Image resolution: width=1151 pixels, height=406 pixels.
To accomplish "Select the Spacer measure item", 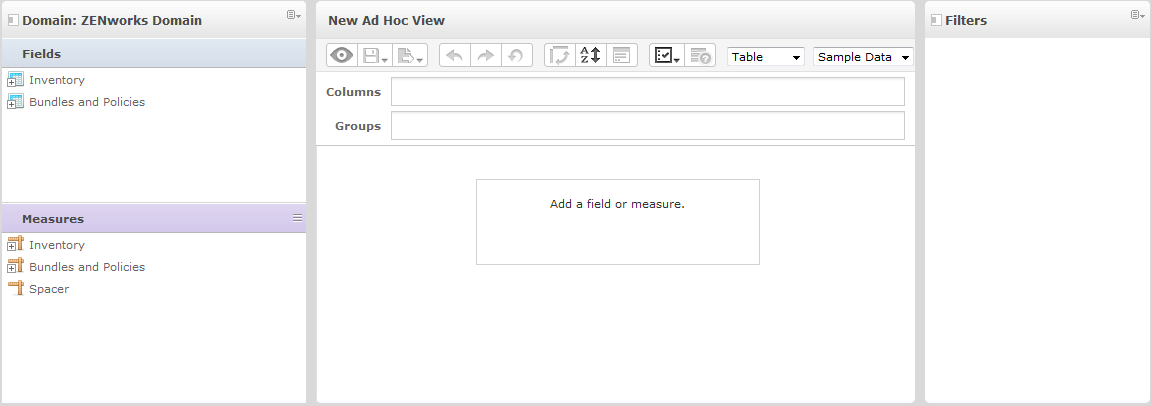I will point(49,289).
